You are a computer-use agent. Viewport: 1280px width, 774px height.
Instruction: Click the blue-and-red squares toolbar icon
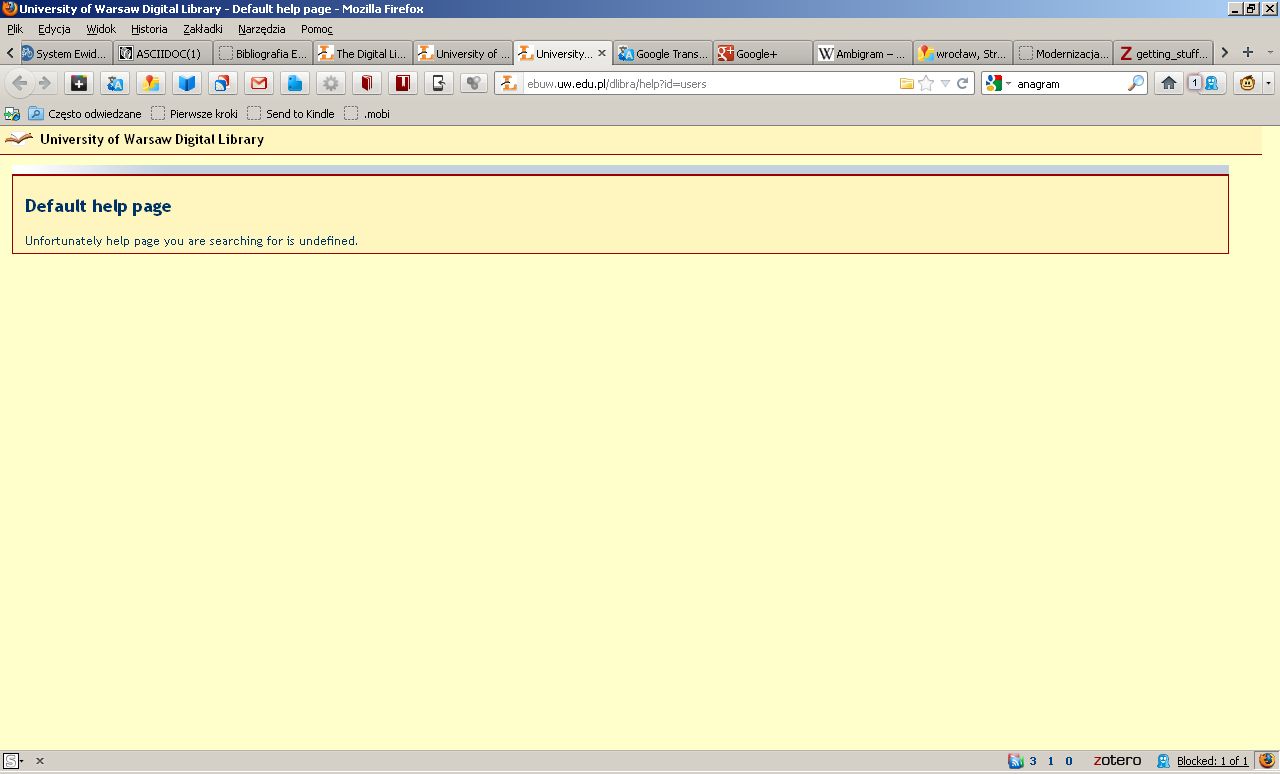[223, 83]
